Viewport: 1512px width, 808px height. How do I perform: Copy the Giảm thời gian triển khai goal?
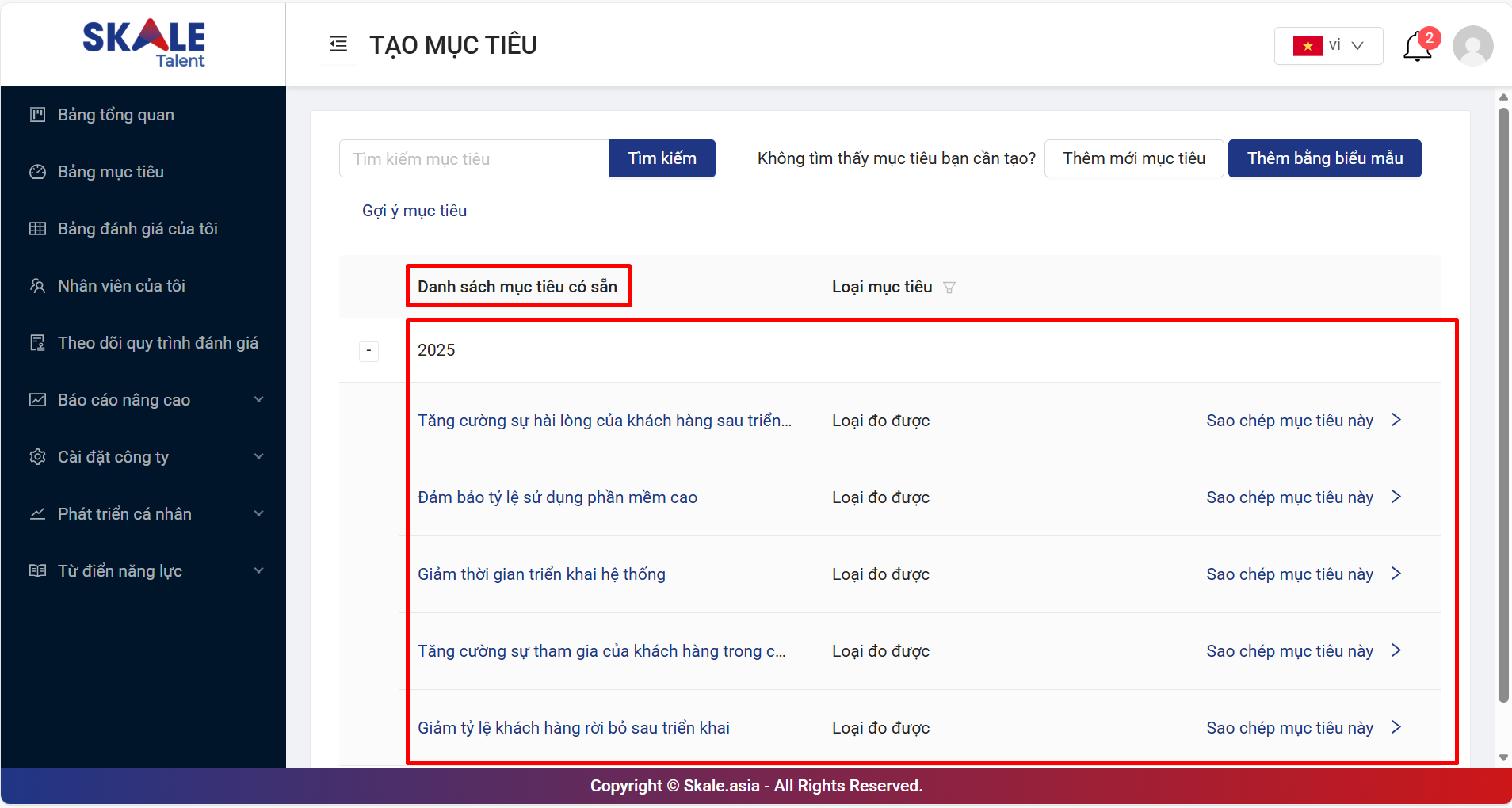point(1289,574)
